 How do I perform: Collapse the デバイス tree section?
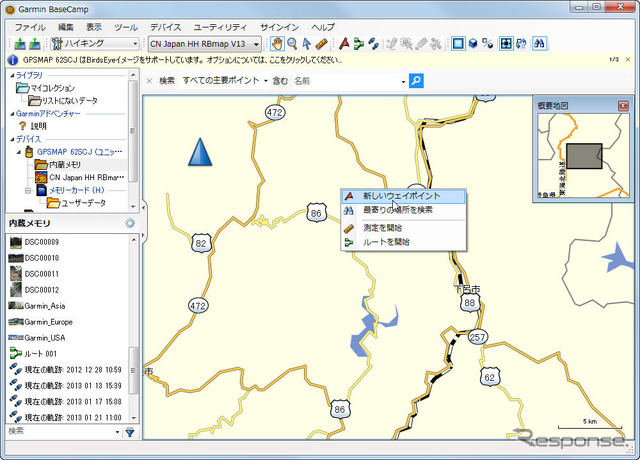pos(12,139)
